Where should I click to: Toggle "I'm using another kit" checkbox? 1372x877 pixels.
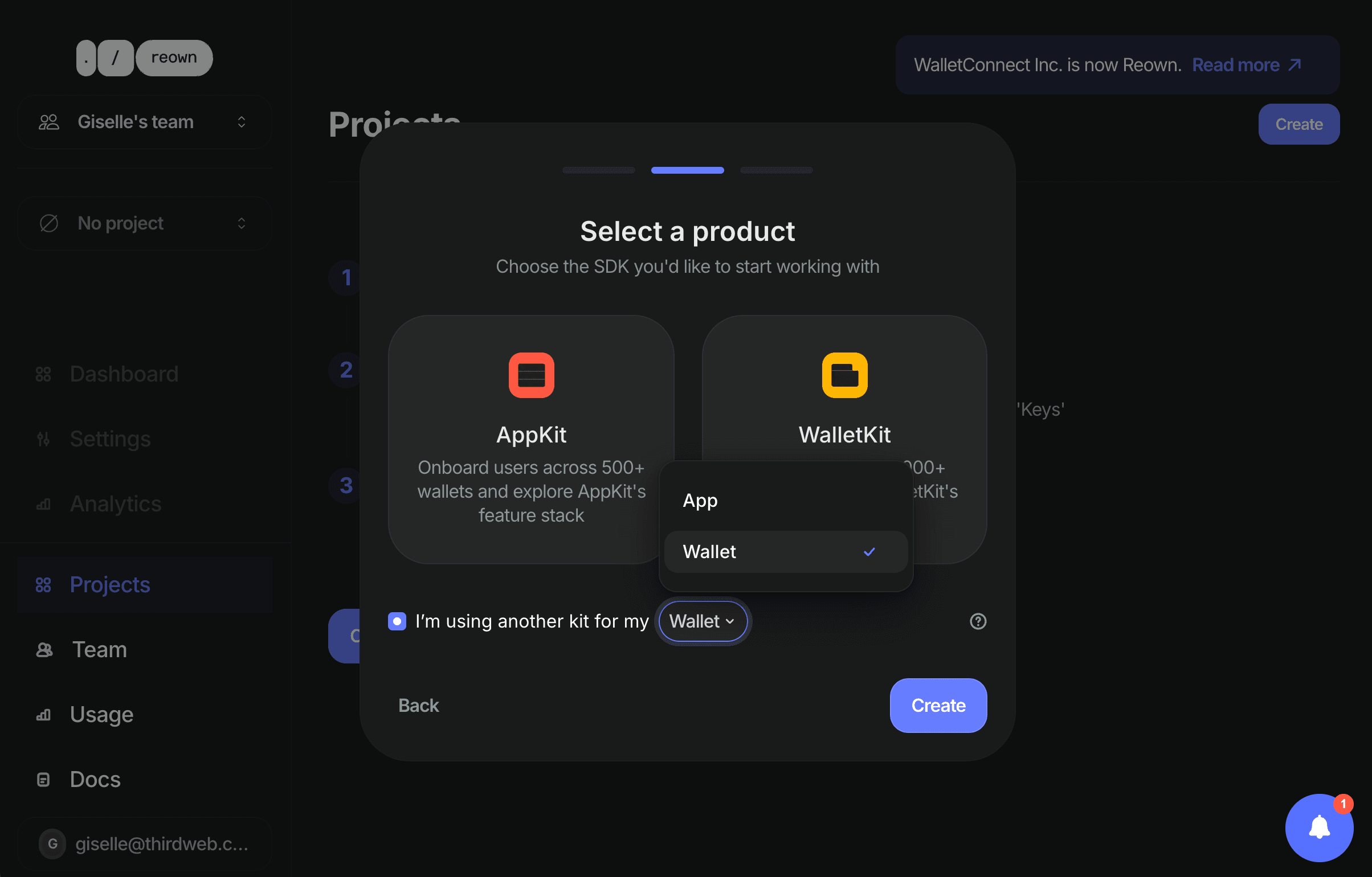397,621
